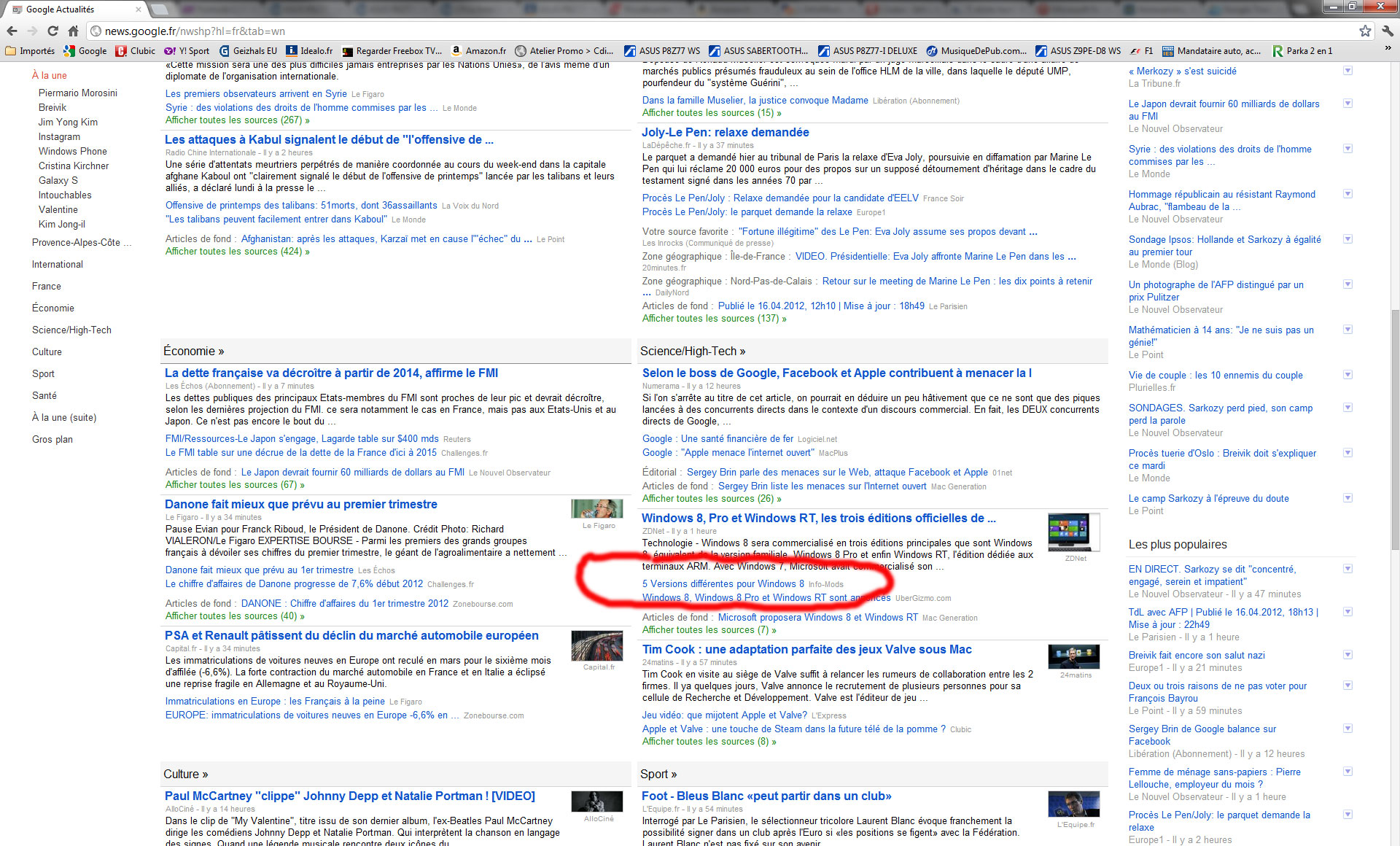Expand options for EN DIRECT Sarkozy headline

coord(1347,568)
